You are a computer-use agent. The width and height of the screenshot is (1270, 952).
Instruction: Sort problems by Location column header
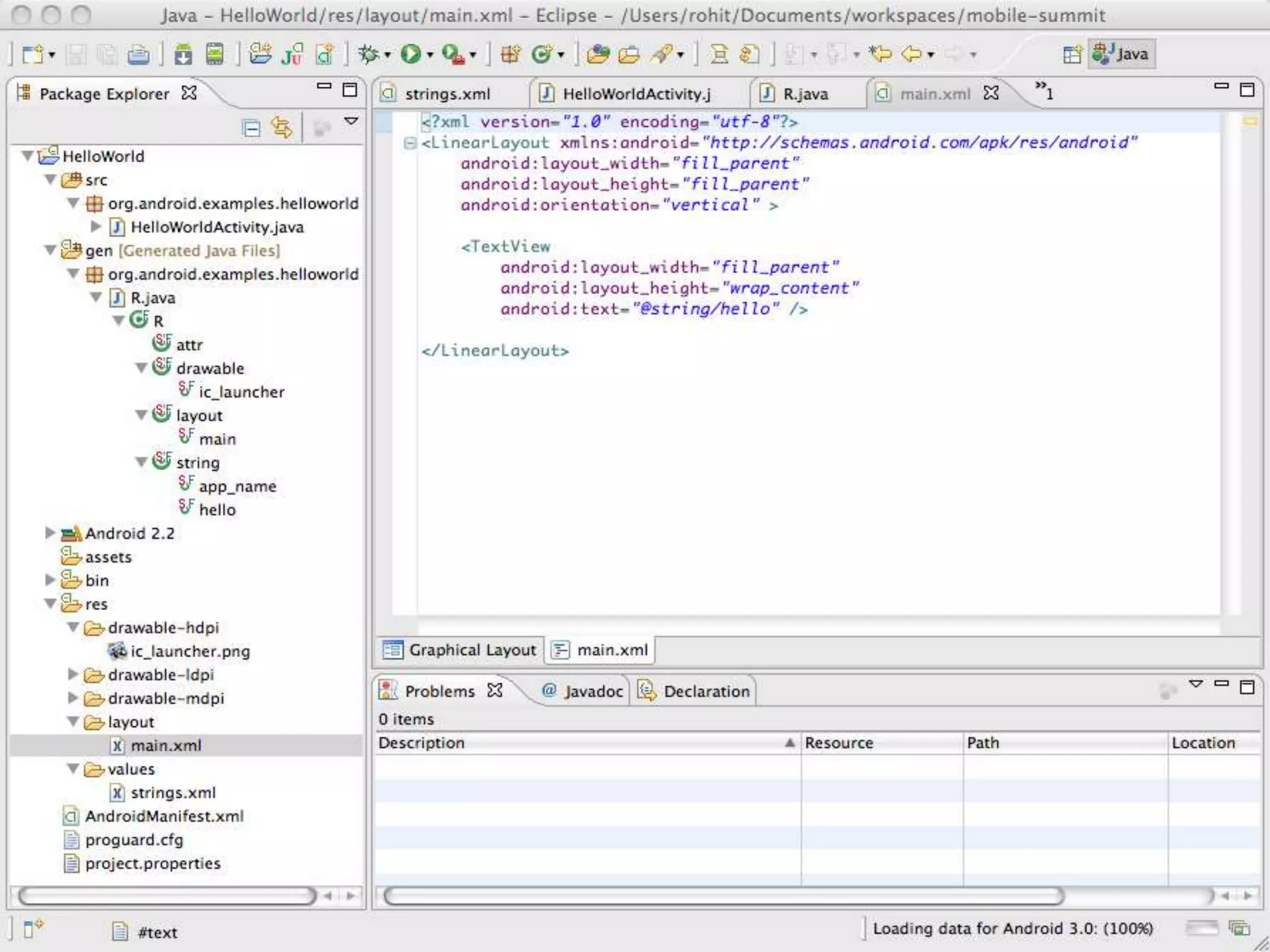[x=1215, y=743]
